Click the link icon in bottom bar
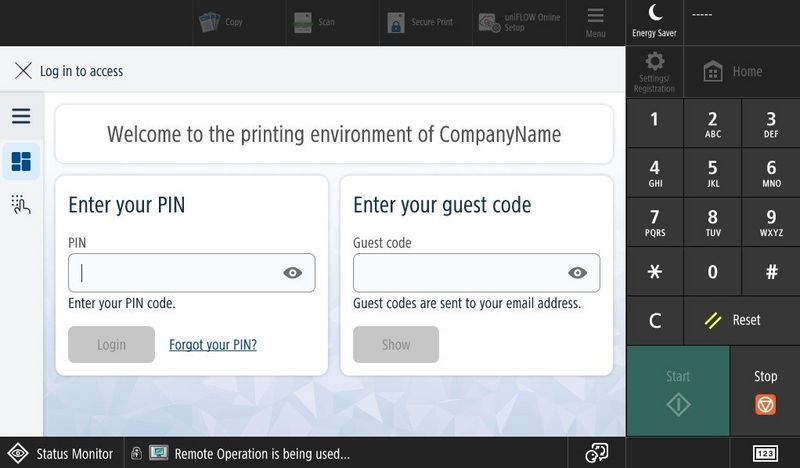The height and width of the screenshot is (468, 800). coord(596,453)
